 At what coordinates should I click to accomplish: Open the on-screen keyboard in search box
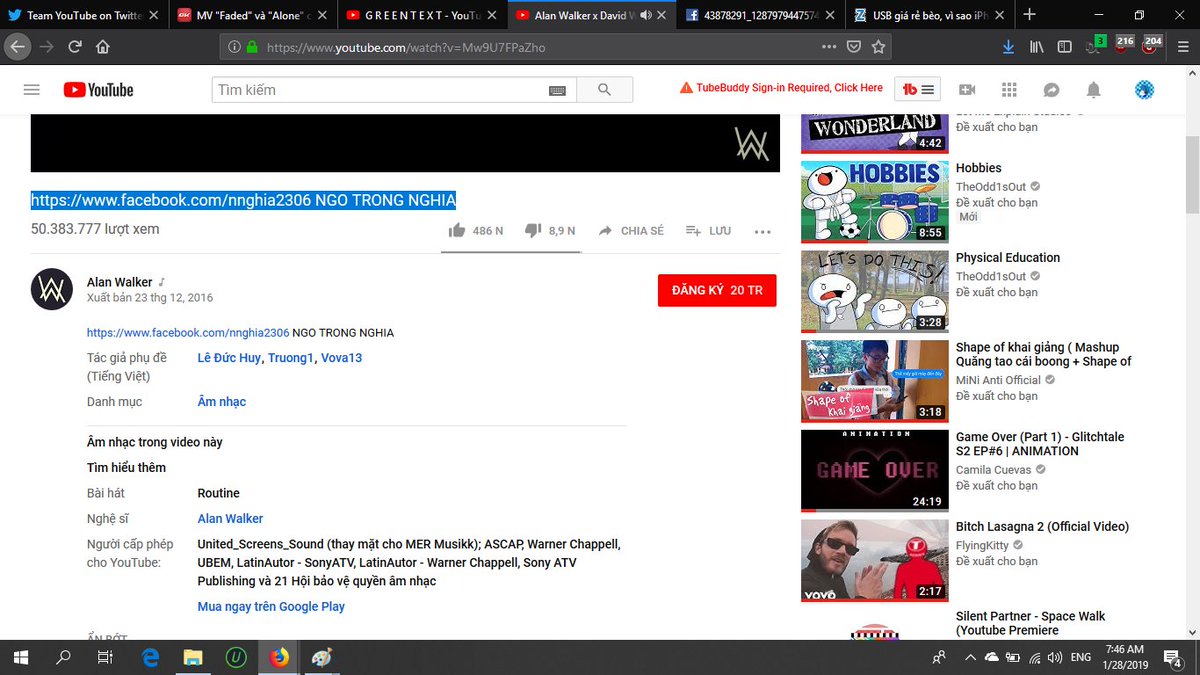tap(558, 90)
